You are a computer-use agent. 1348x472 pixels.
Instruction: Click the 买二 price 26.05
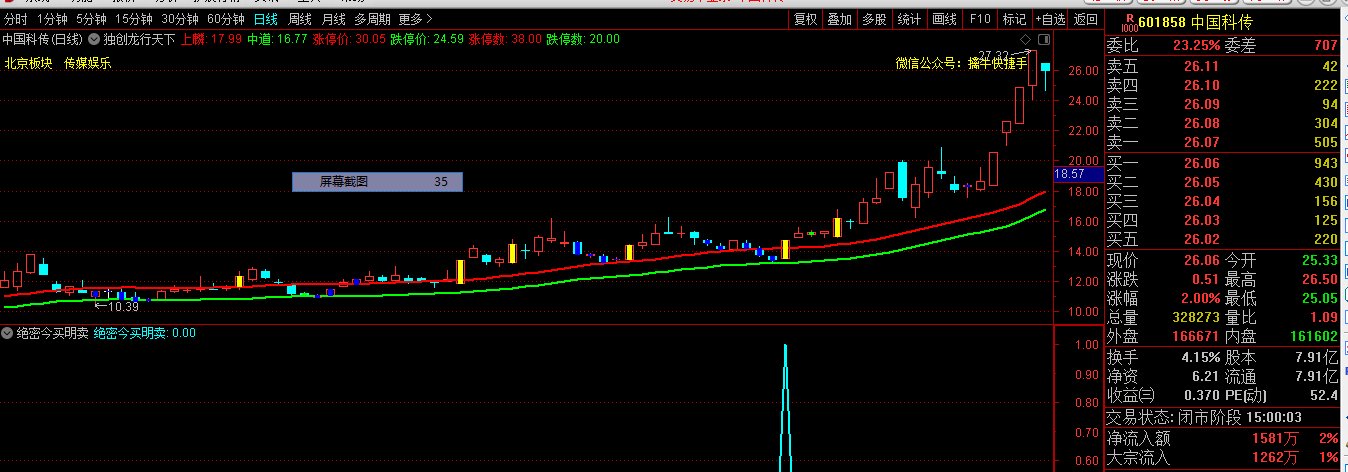[1200, 182]
